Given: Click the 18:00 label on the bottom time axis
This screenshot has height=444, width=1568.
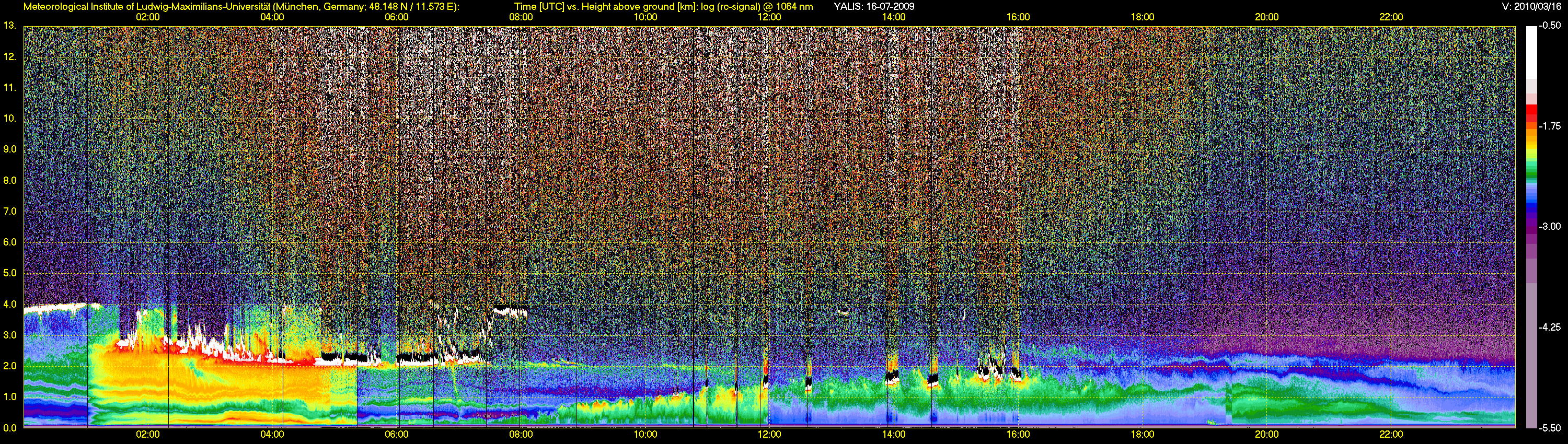Looking at the screenshot, I should pyautogui.click(x=1143, y=434).
